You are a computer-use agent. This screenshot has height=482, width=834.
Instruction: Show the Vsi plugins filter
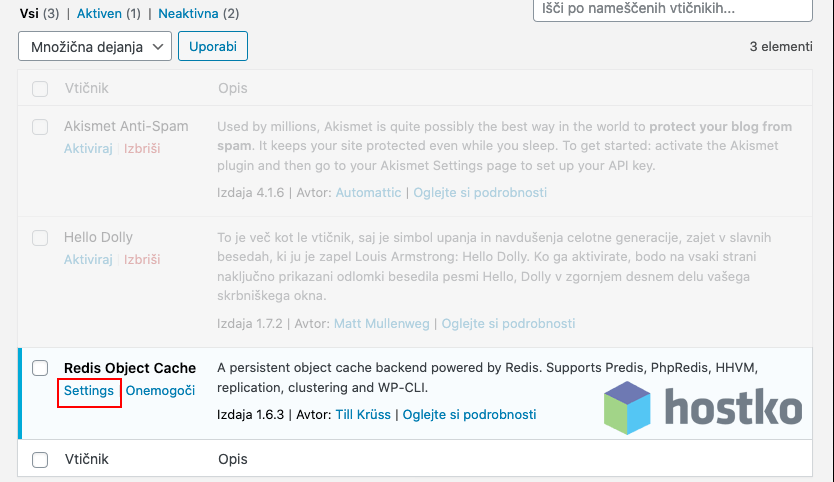30,13
